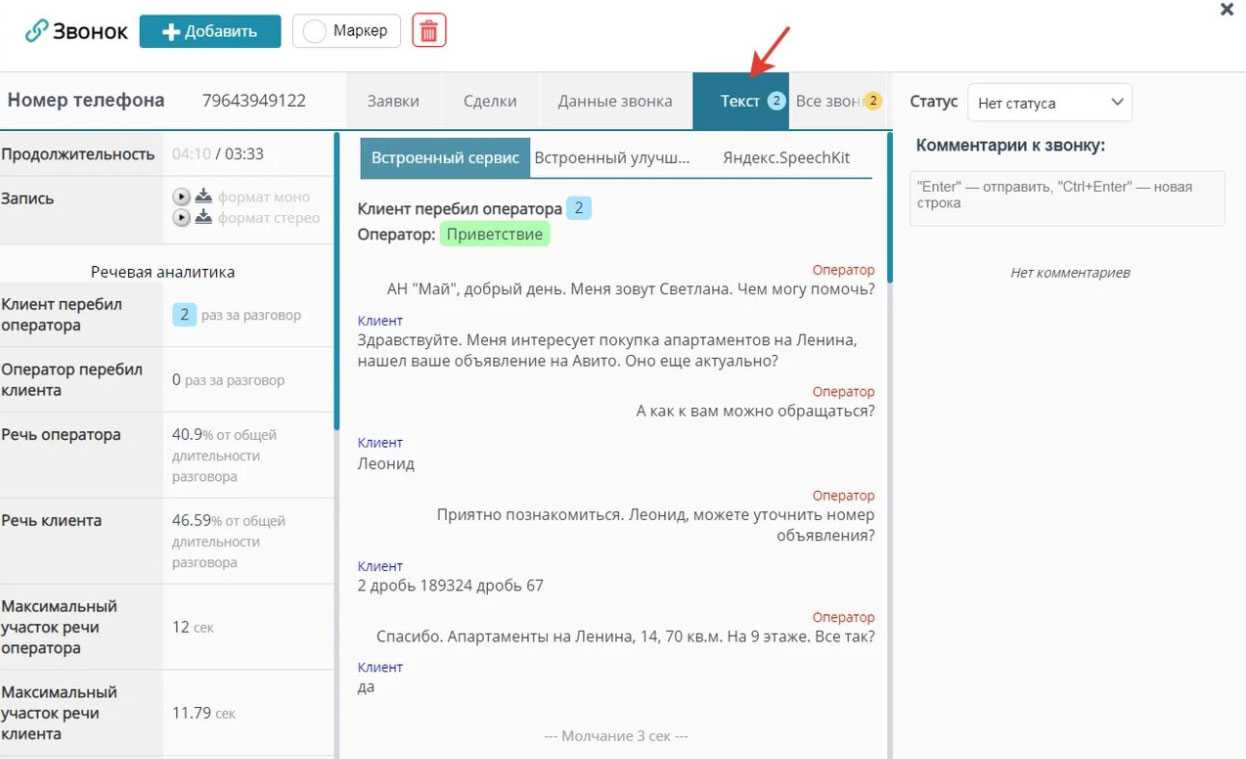Open the Все звонки tab
The height and width of the screenshot is (759, 1246).
838,101
